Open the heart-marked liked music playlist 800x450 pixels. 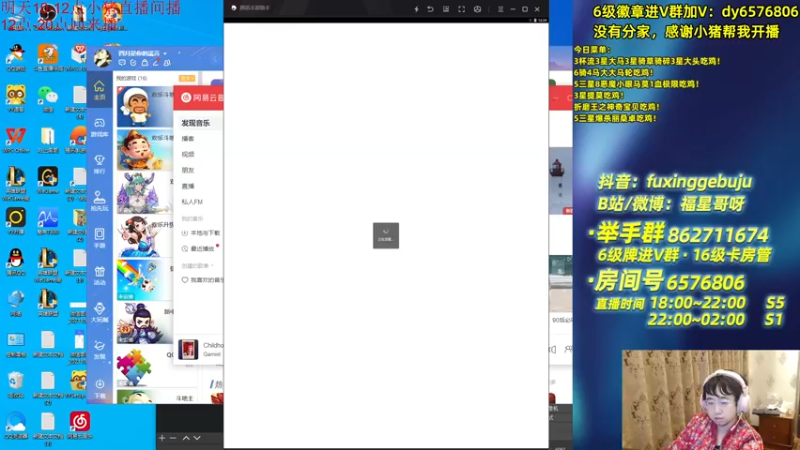[202, 280]
